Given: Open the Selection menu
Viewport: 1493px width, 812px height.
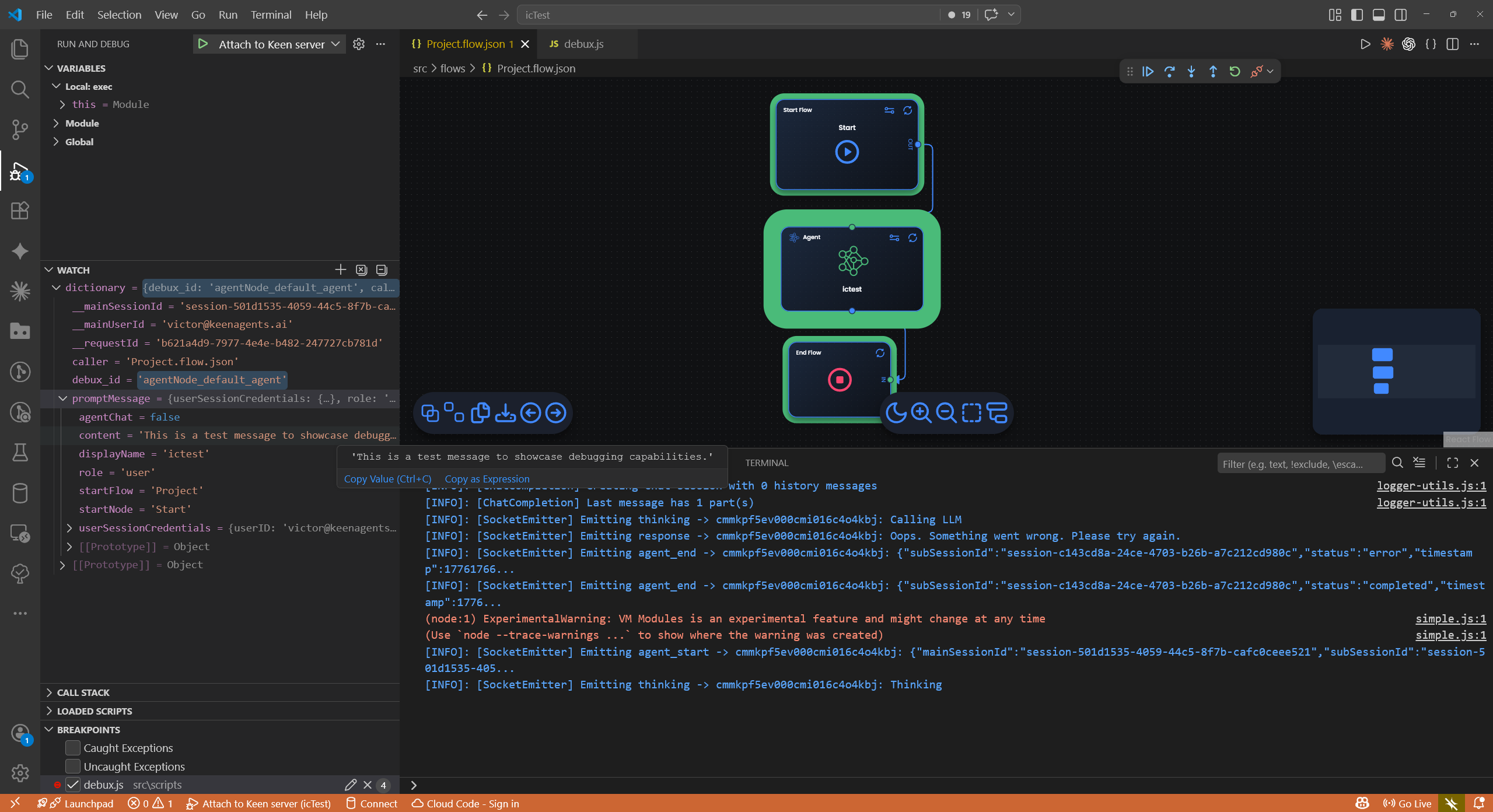Looking at the screenshot, I should click(119, 15).
